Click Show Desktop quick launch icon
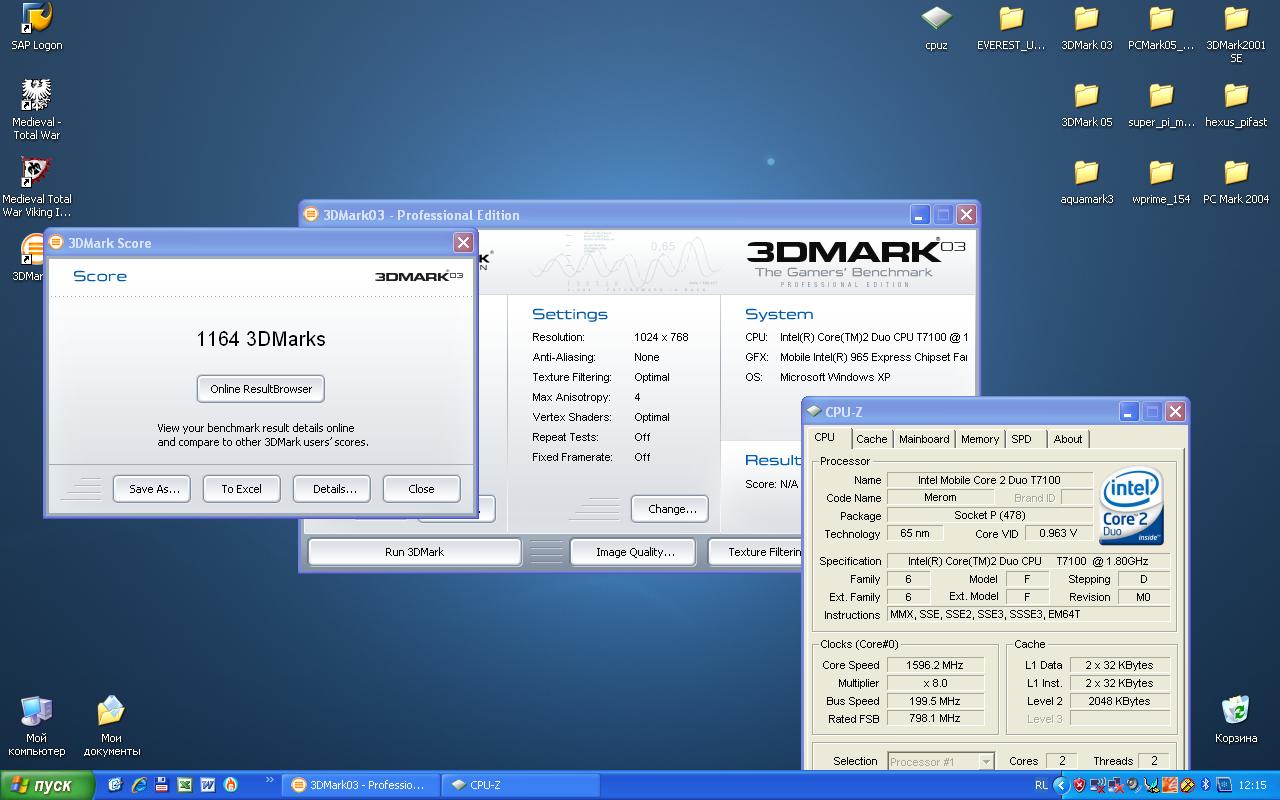Viewport: 1280px width, 800px height. [115, 785]
